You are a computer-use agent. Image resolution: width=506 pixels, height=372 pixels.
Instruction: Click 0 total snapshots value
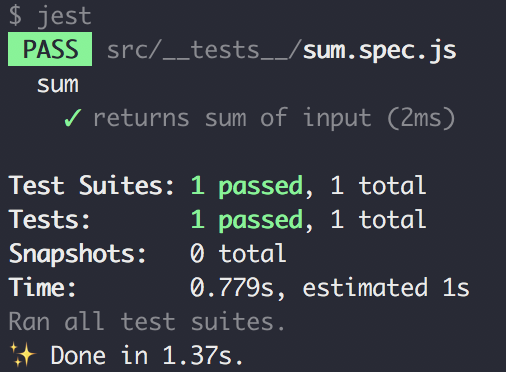pos(238,254)
